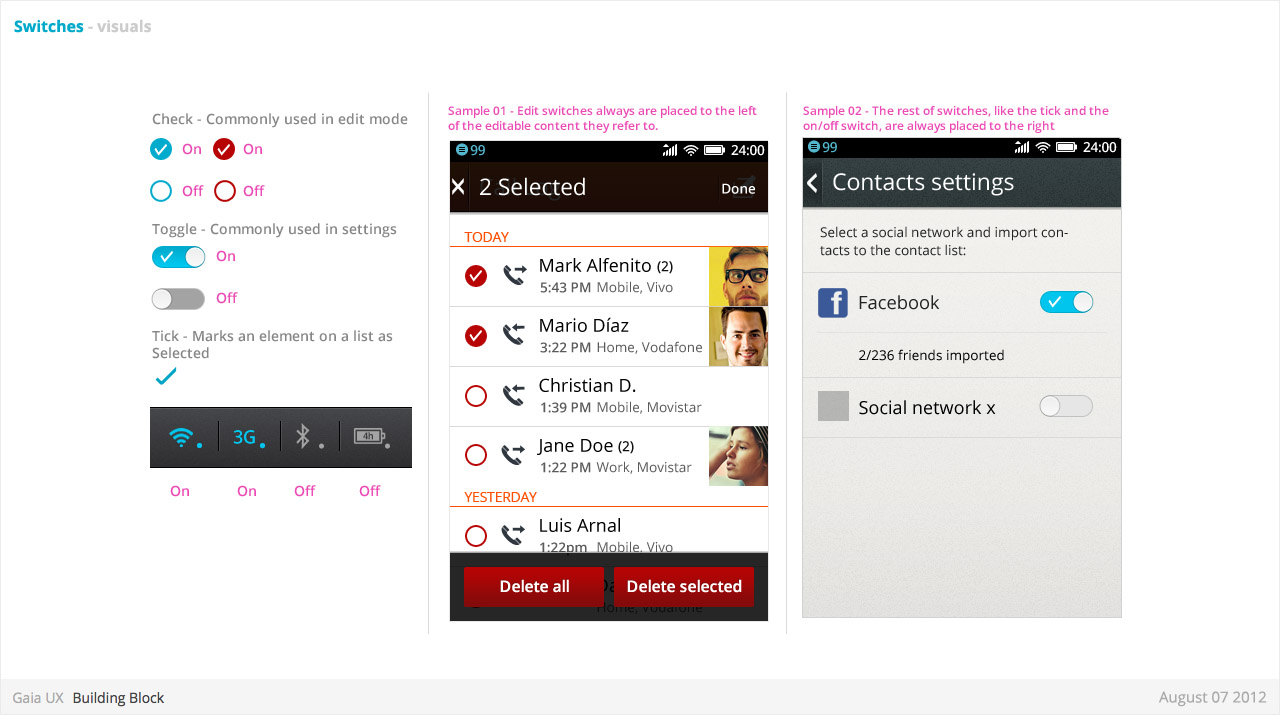Click the Facebook logo icon
The width and height of the screenshot is (1280, 715).
pyautogui.click(x=833, y=303)
